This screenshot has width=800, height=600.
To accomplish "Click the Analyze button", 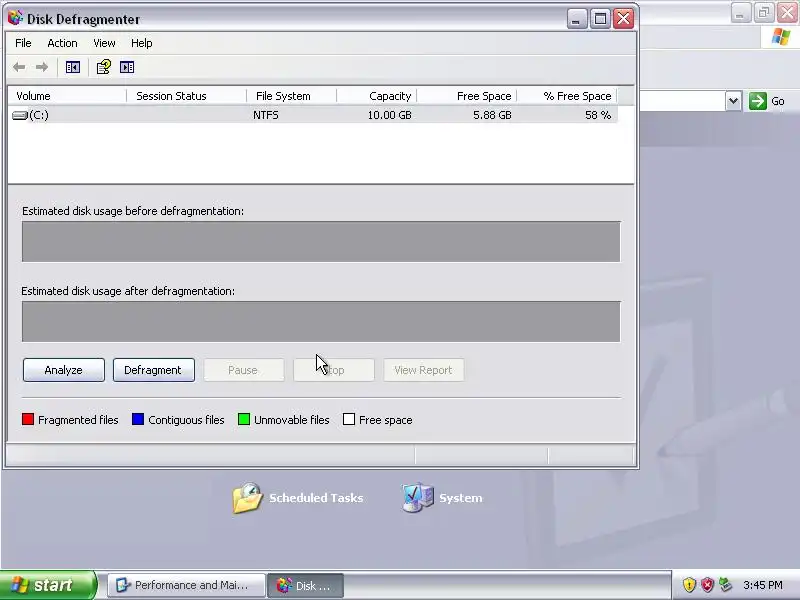I will (64, 370).
